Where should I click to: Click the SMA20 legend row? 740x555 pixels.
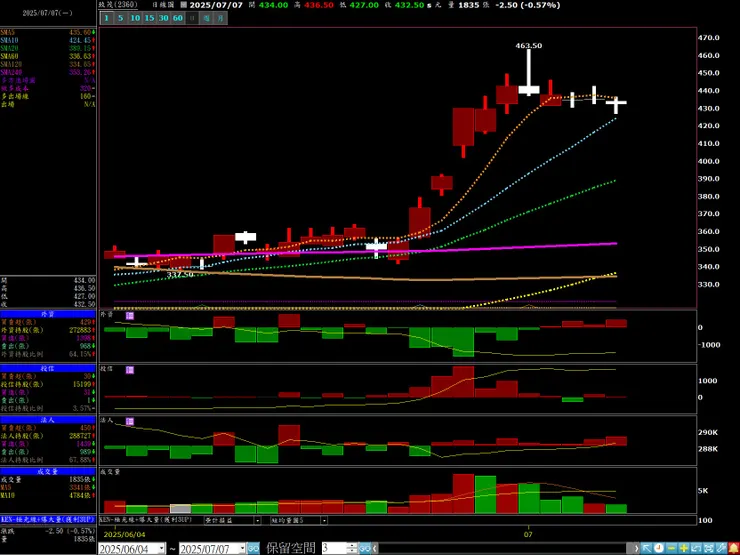pos(48,48)
